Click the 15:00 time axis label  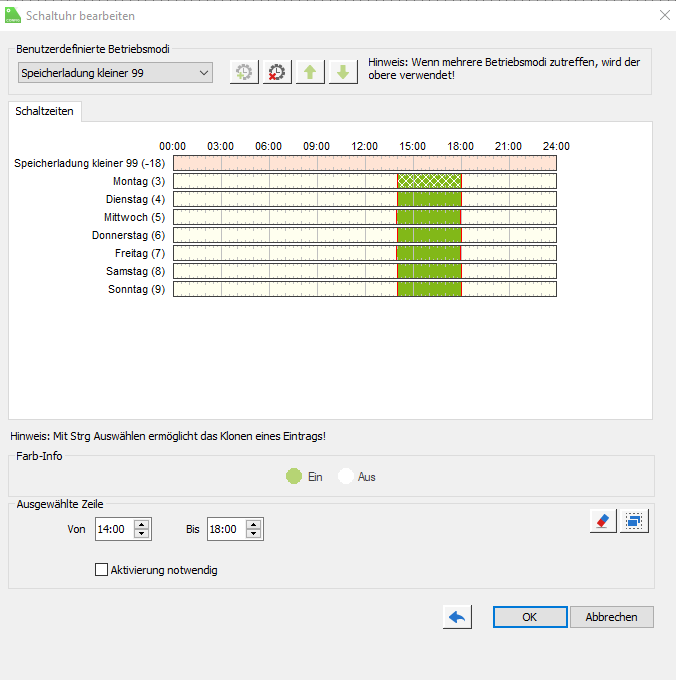[412, 146]
